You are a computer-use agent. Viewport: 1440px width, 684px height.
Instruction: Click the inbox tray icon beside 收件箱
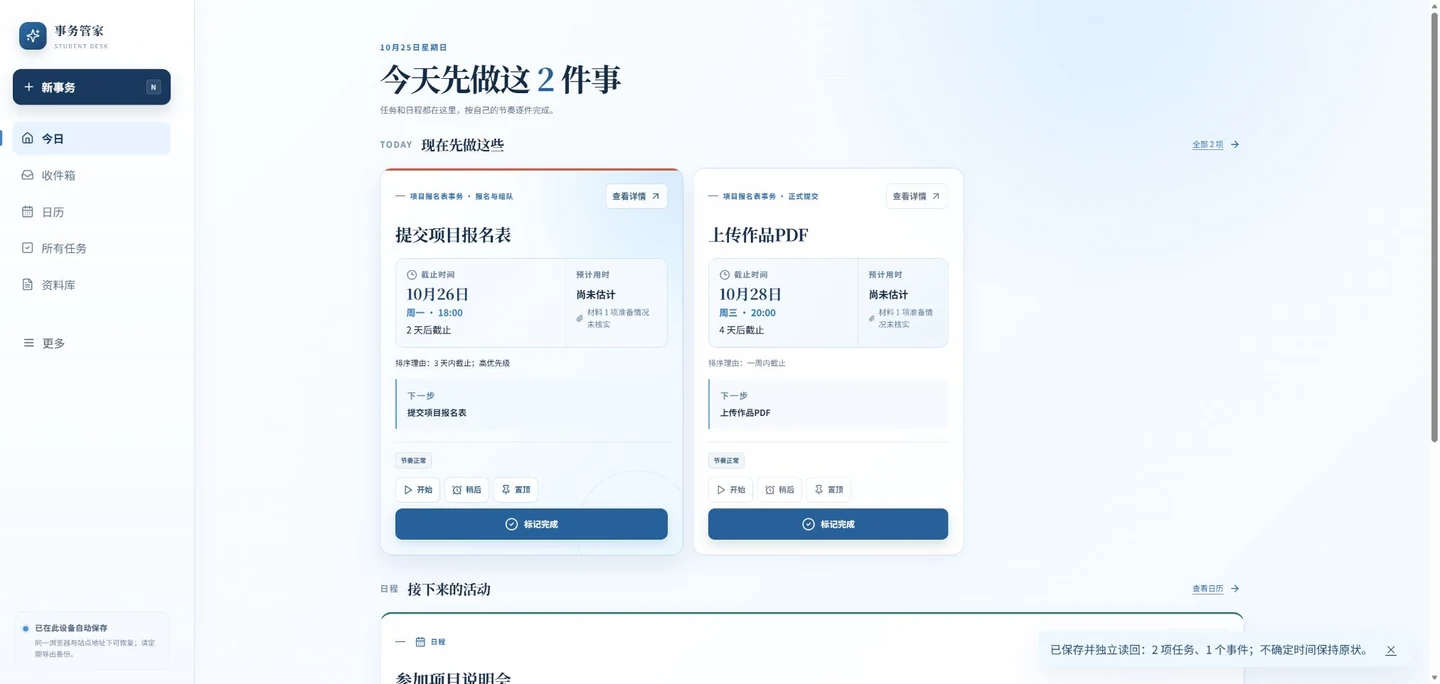point(28,175)
